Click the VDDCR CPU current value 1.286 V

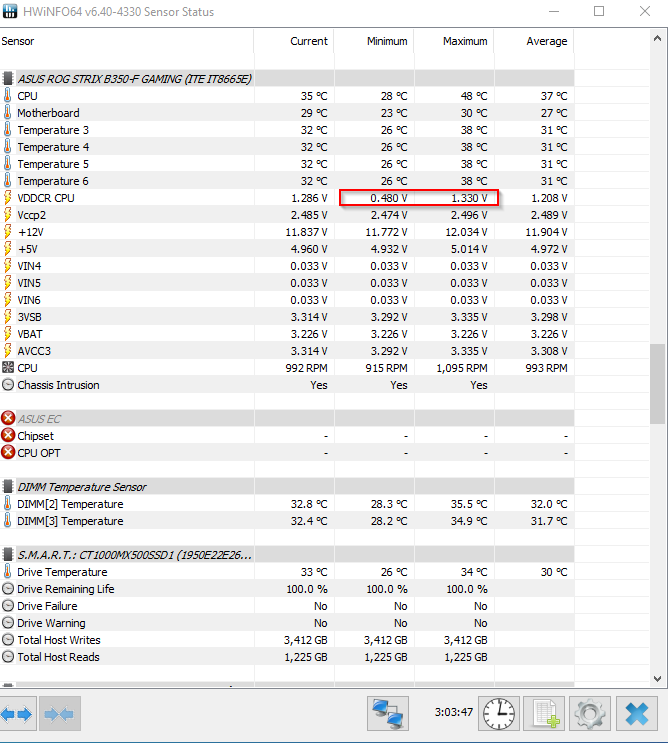309,198
